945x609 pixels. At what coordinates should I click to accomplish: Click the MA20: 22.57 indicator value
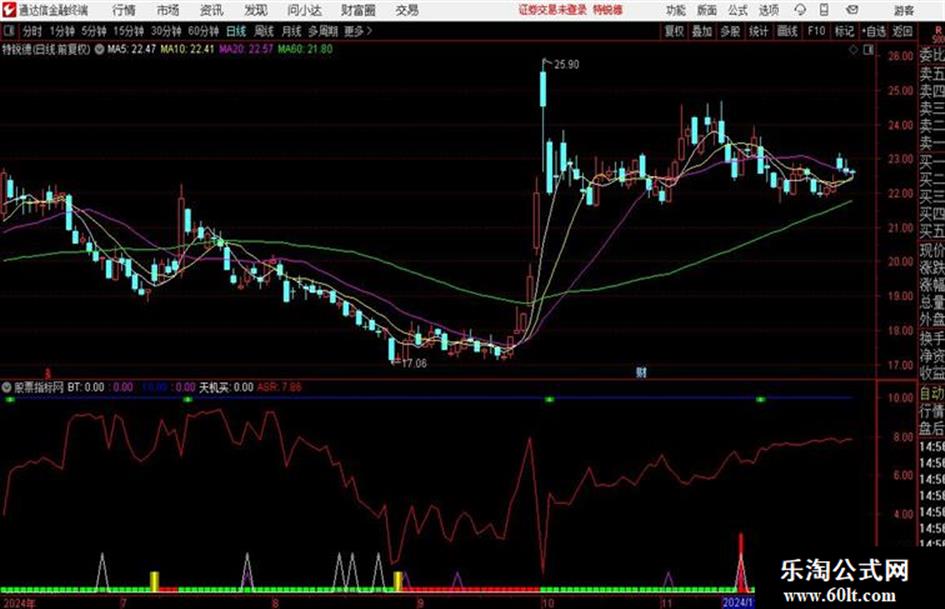point(246,49)
